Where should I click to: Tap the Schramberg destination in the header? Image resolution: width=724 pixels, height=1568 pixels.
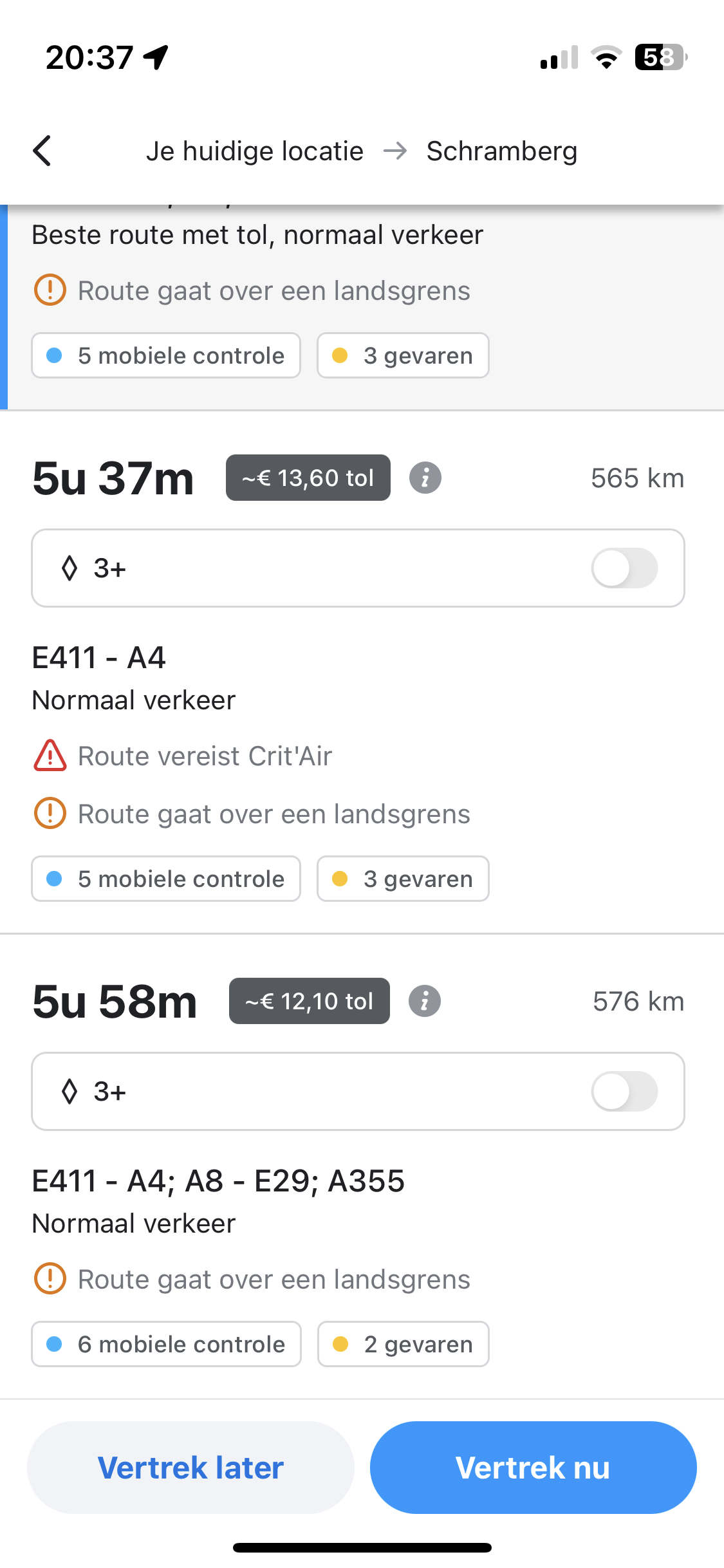coord(502,152)
